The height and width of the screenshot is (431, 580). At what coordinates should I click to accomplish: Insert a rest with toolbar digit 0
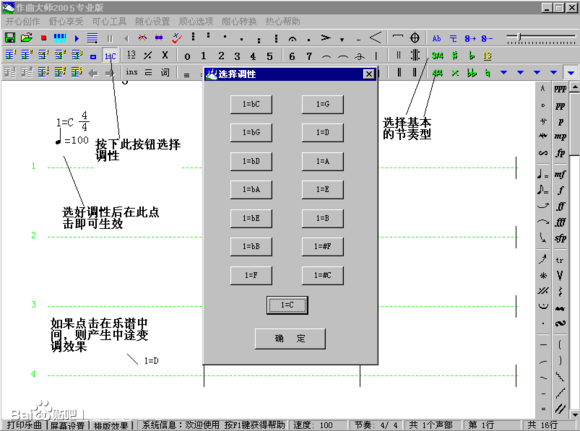click(x=187, y=56)
